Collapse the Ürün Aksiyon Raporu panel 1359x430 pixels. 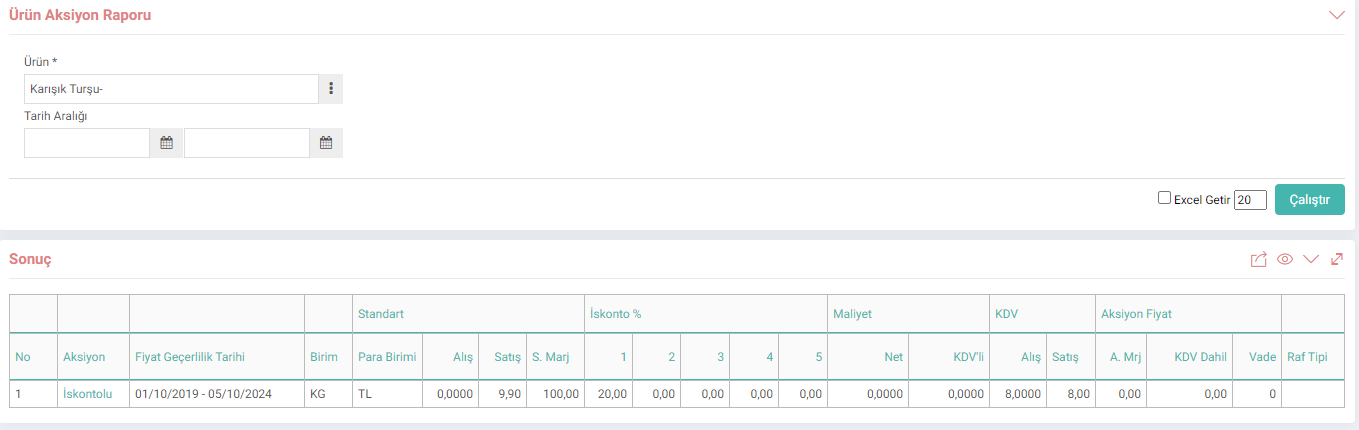[1336, 15]
